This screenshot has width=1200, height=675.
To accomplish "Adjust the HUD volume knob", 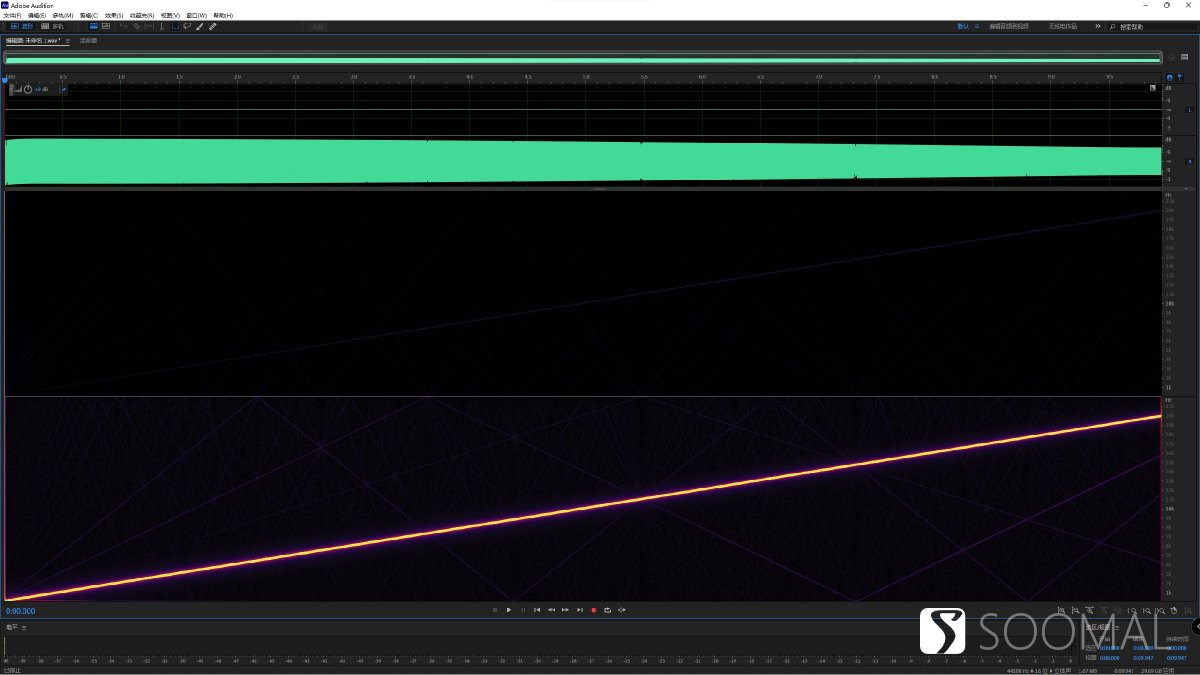I will click(x=28, y=89).
